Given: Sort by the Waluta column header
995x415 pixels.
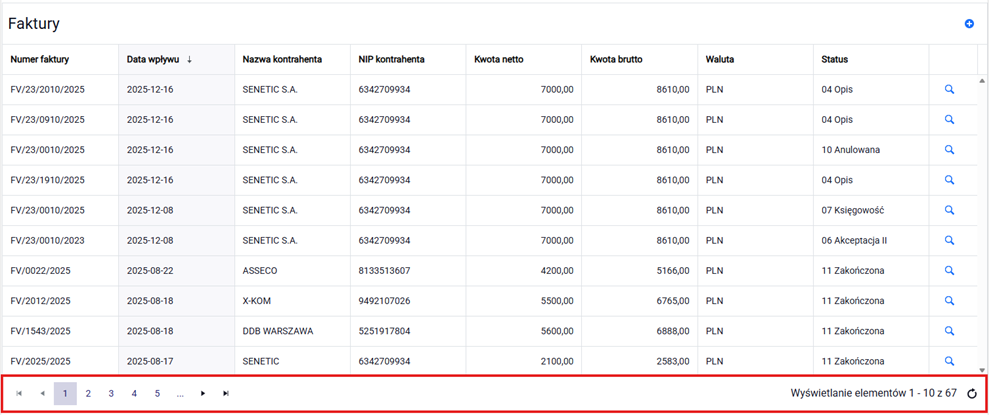Looking at the screenshot, I should pos(720,60).
